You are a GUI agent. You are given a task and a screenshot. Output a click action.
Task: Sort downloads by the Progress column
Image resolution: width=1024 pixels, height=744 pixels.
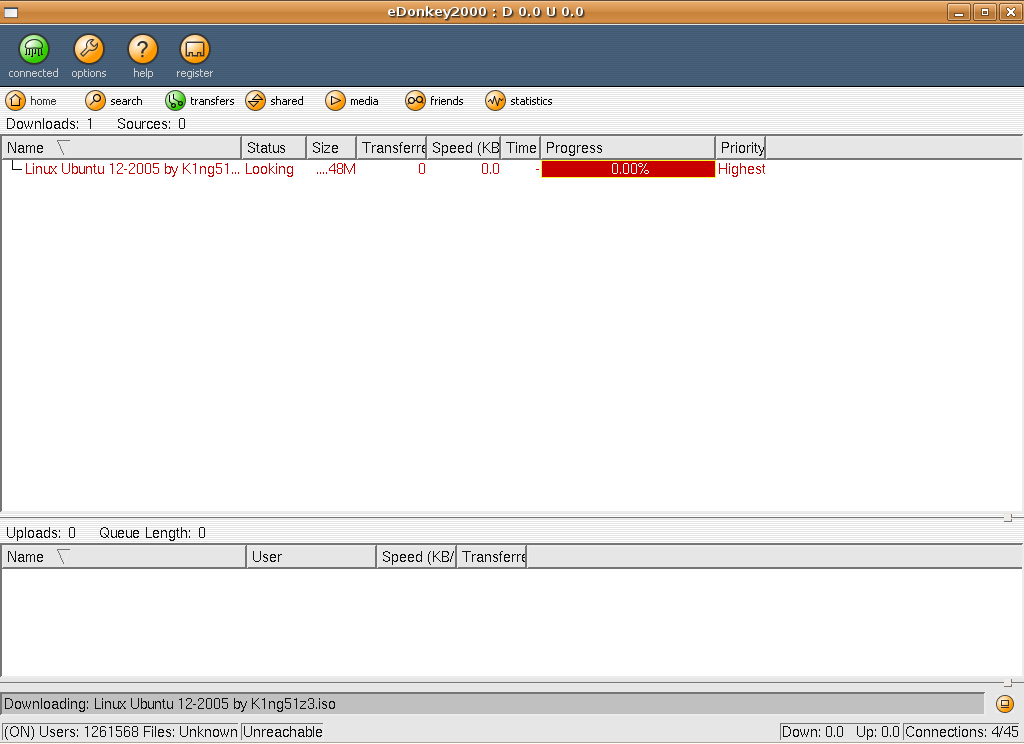628,148
